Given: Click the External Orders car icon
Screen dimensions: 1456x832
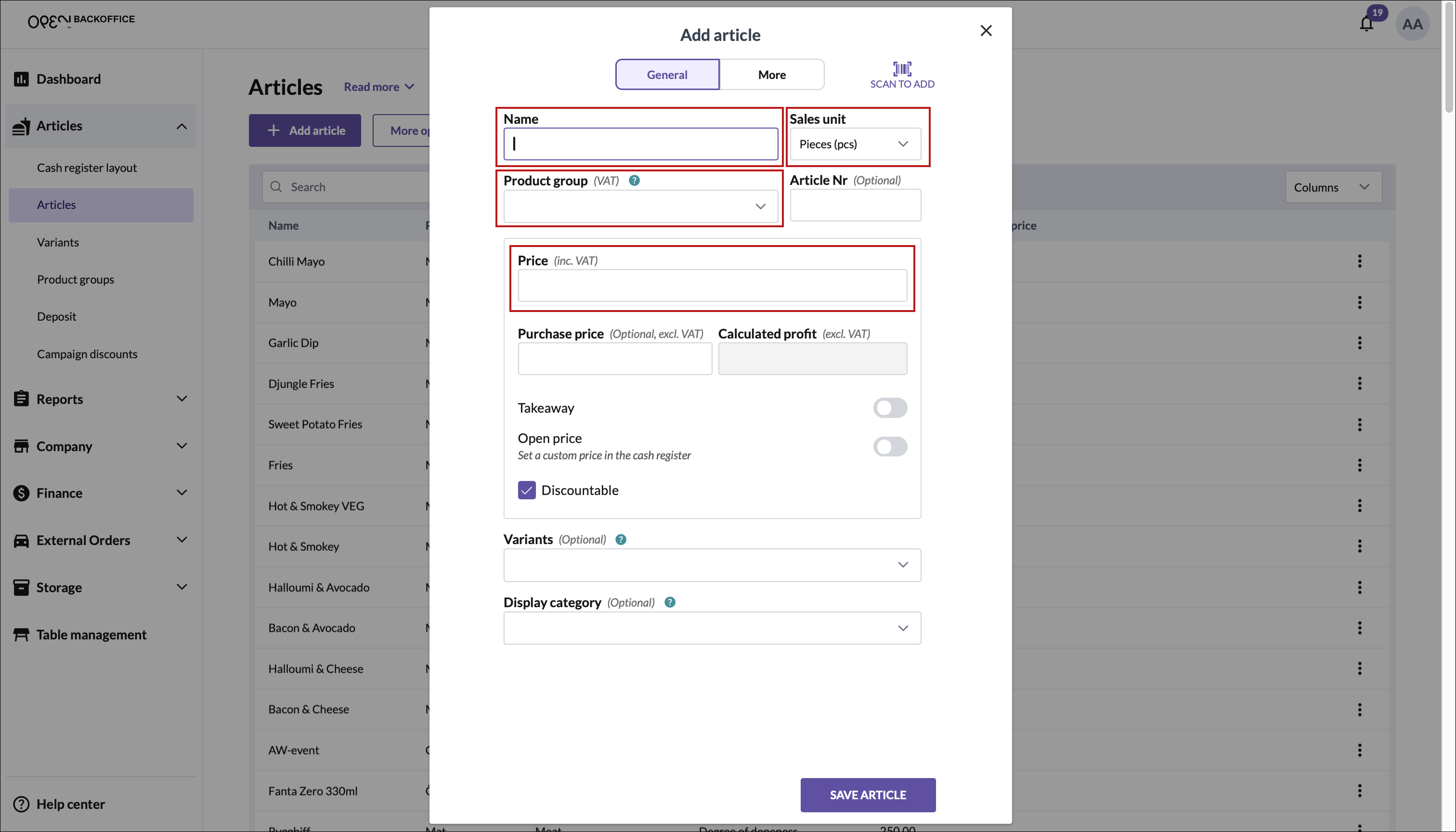Looking at the screenshot, I should (x=21, y=541).
